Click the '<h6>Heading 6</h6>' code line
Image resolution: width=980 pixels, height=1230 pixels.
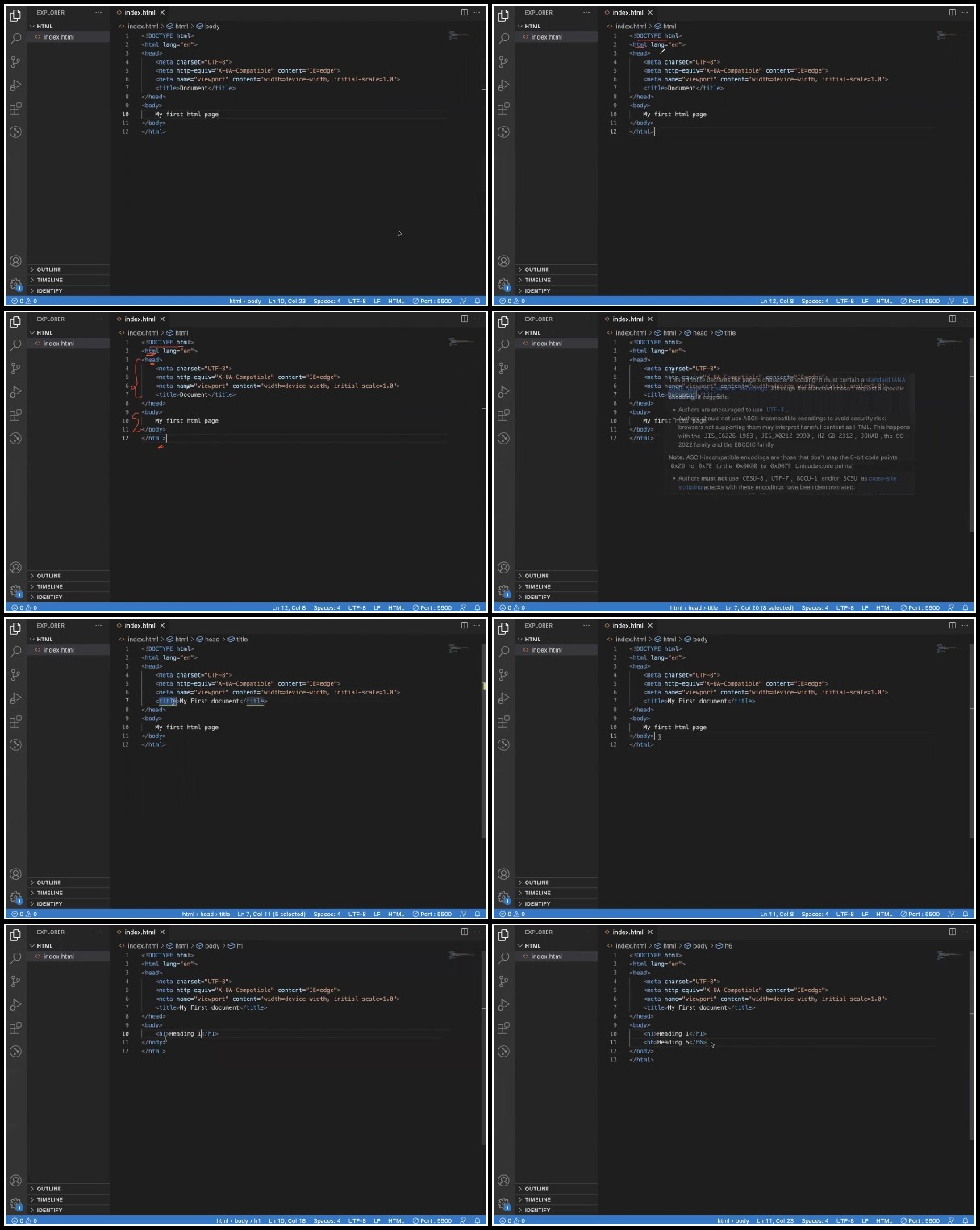[674, 1042]
